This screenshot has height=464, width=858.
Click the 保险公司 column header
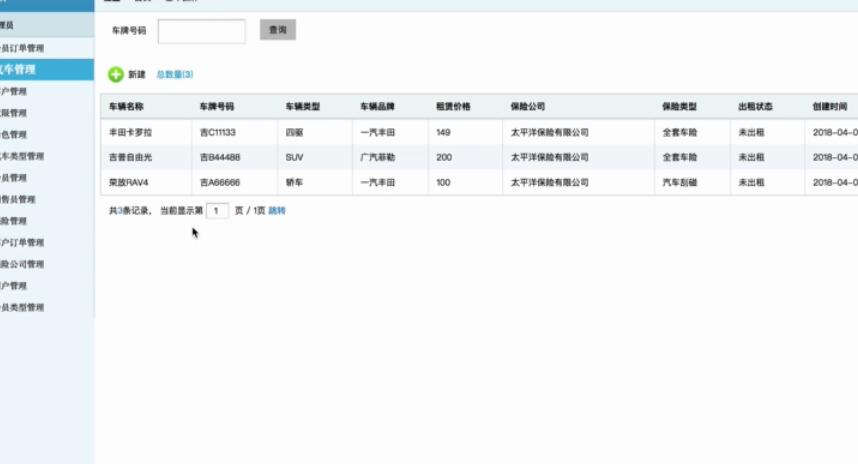point(527,107)
